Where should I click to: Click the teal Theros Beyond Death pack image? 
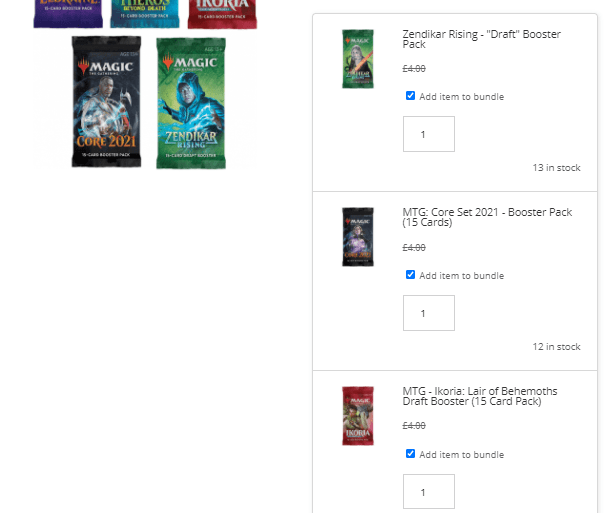click(x=145, y=14)
